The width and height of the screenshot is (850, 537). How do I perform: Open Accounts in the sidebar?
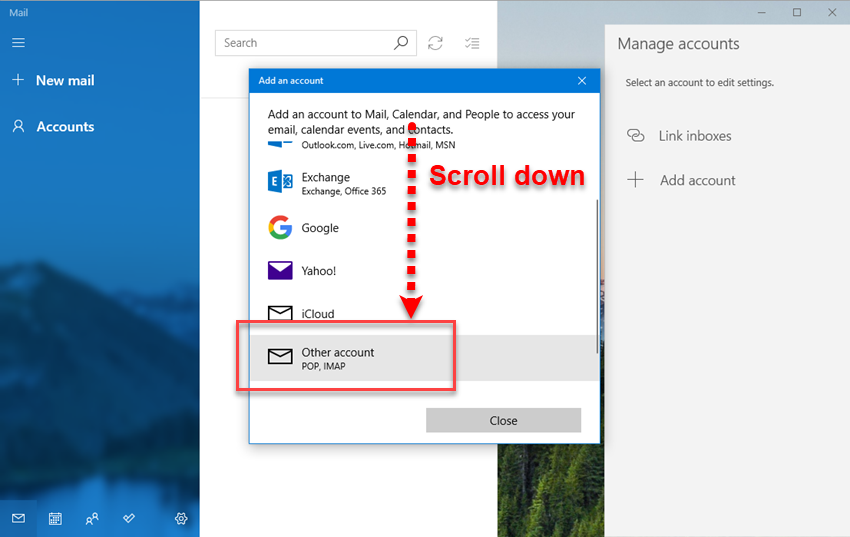point(65,126)
